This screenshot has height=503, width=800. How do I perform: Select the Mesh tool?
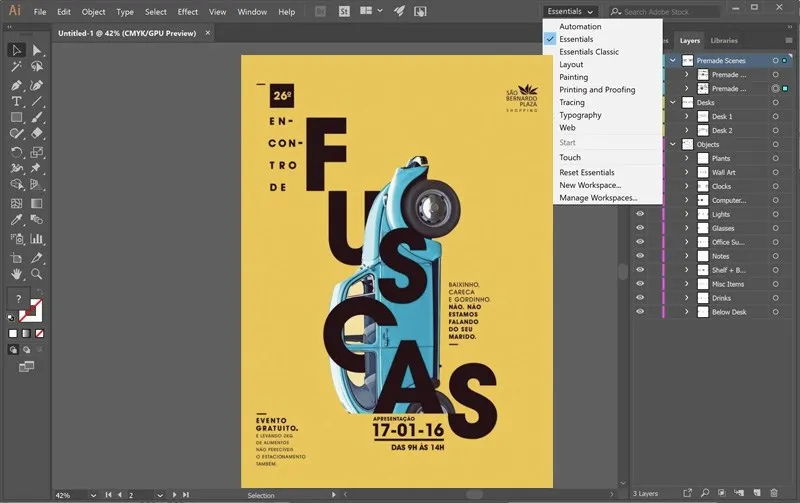[16, 203]
